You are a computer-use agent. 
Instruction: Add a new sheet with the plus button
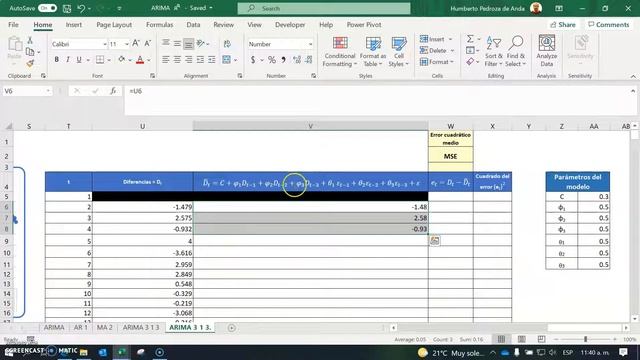(231, 328)
